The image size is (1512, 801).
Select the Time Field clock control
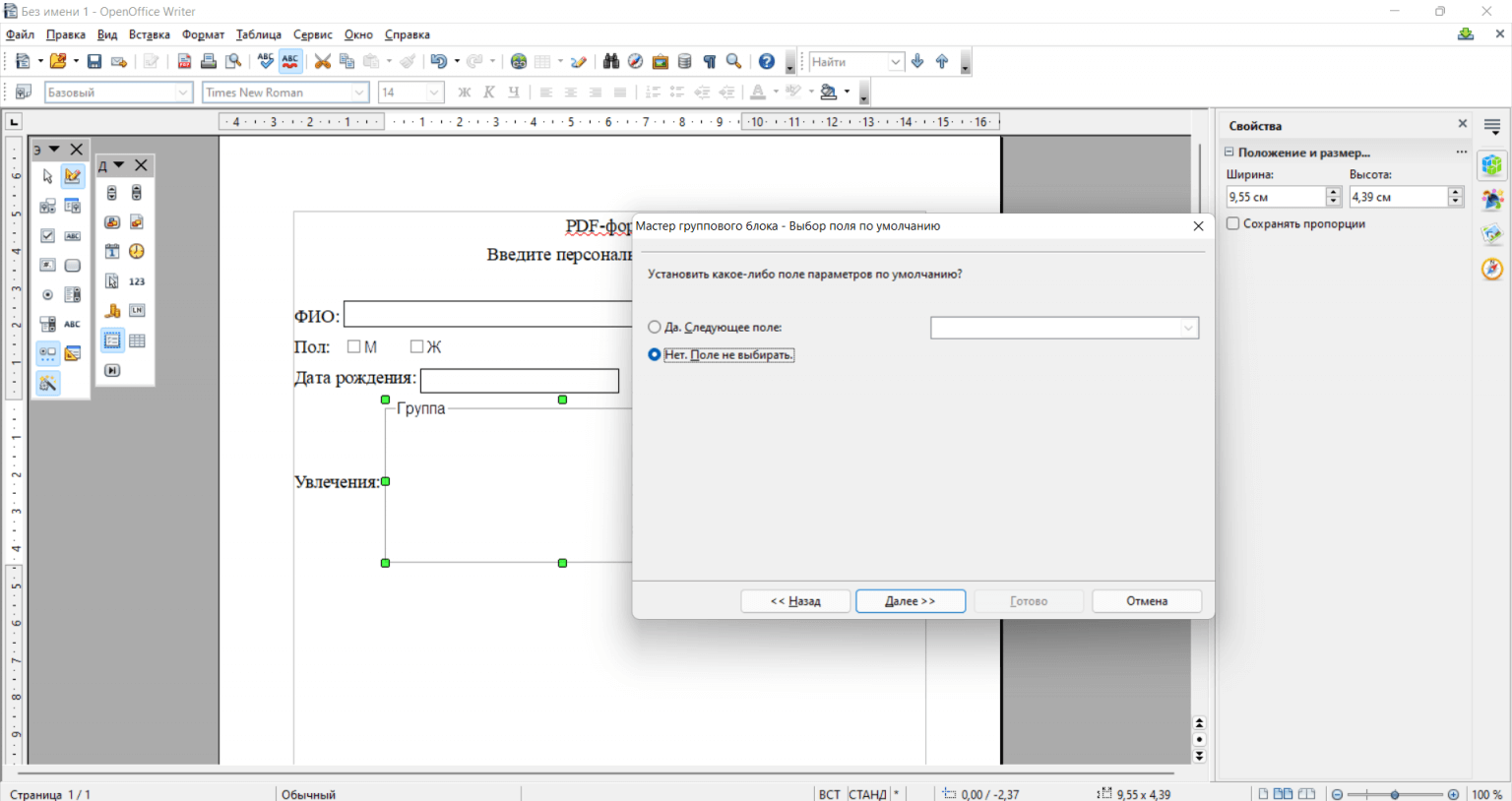click(137, 252)
